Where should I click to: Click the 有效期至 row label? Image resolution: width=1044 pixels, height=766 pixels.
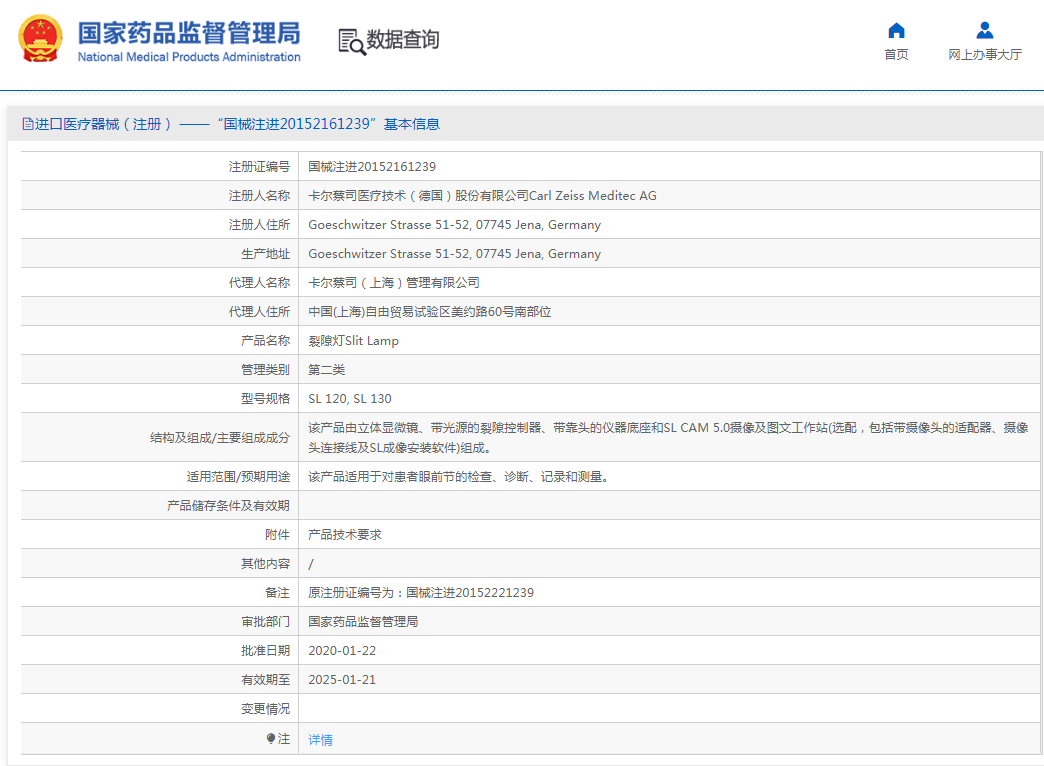[x=266, y=680]
